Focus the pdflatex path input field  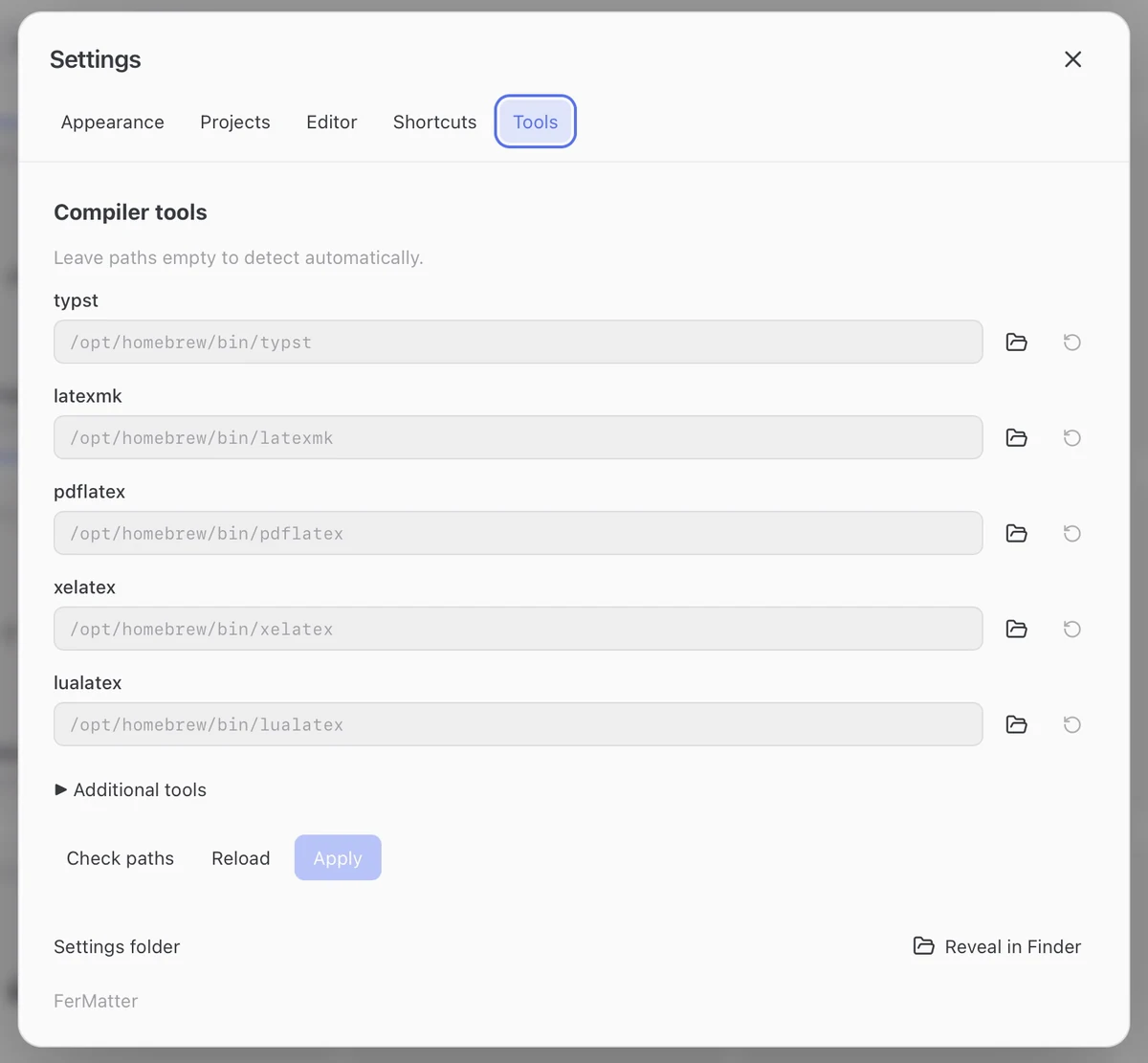point(518,534)
